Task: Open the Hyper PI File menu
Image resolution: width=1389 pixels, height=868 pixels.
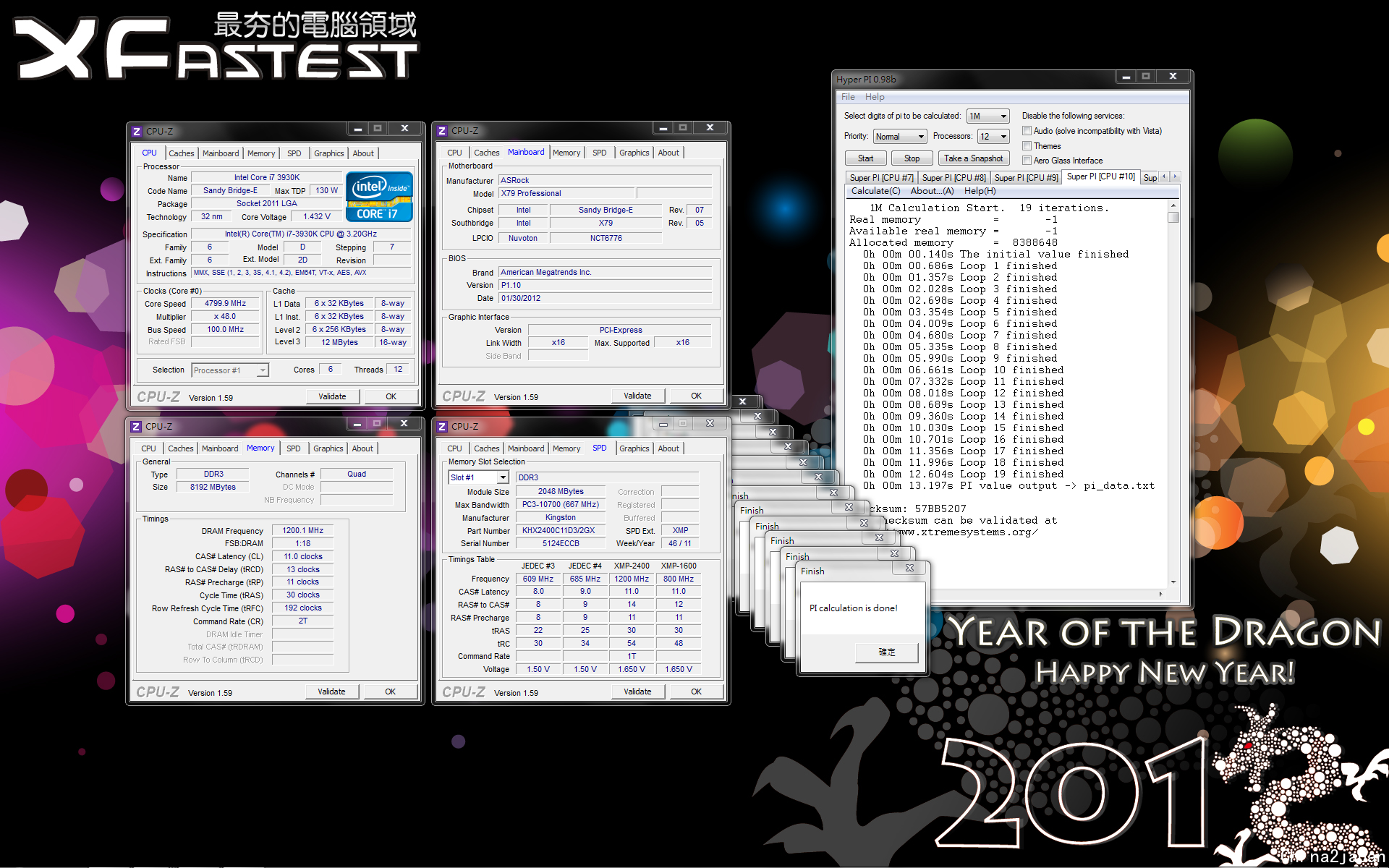Action: [x=848, y=97]
